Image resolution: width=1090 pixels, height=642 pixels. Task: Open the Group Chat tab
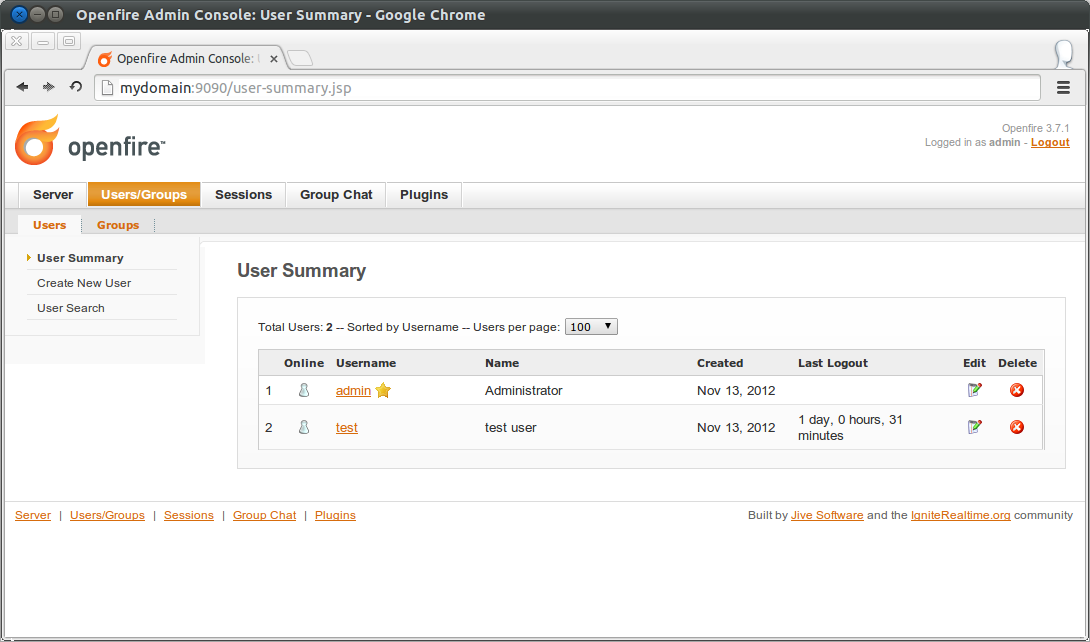(x=336, y=195)
